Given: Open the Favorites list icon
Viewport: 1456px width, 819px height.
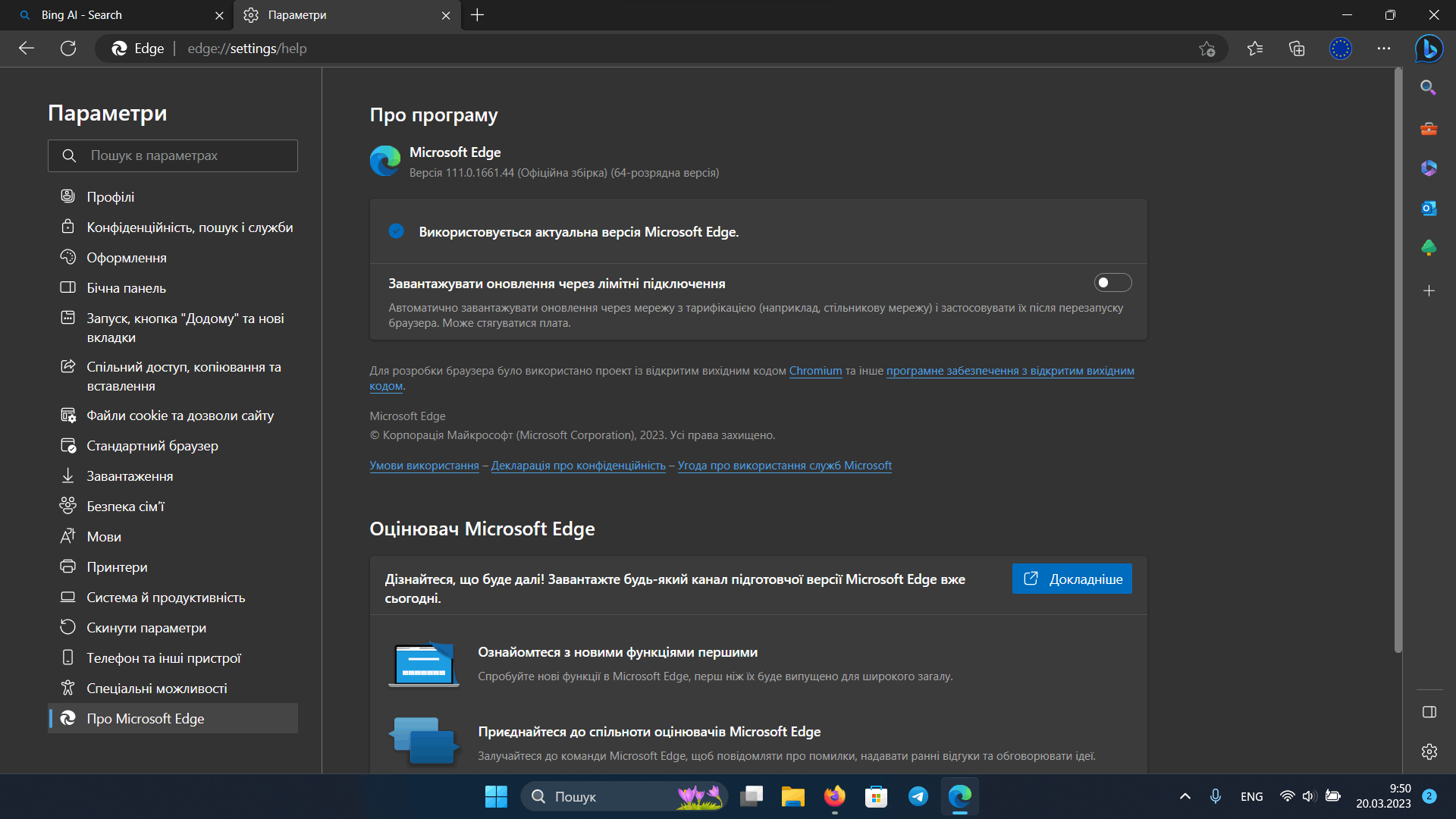Looking at the screenshot, I should (x=1255, y=49).
